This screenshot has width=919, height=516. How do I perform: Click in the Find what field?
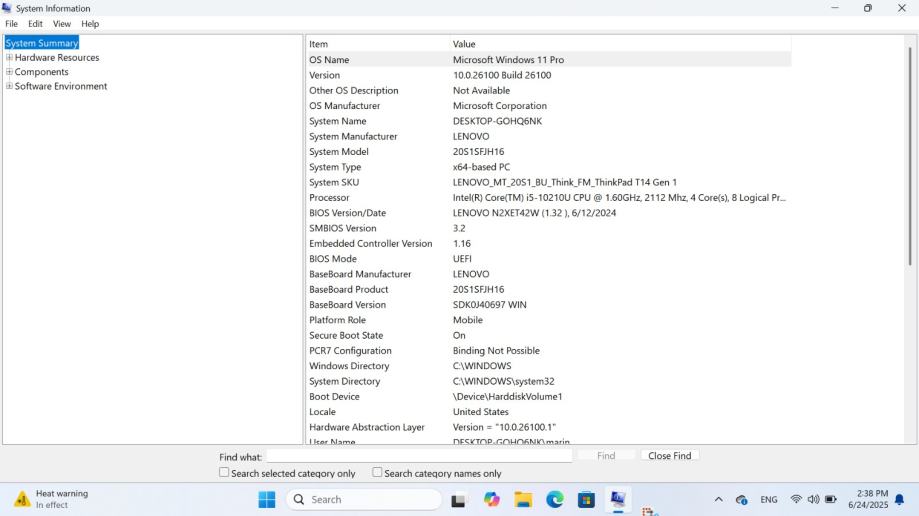pos(419,456)
